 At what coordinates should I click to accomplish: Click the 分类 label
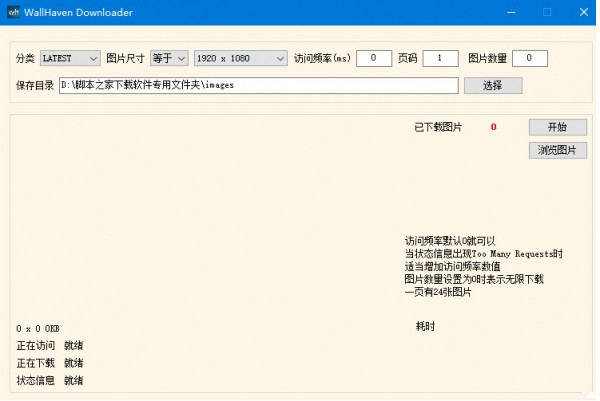(25, 58)
